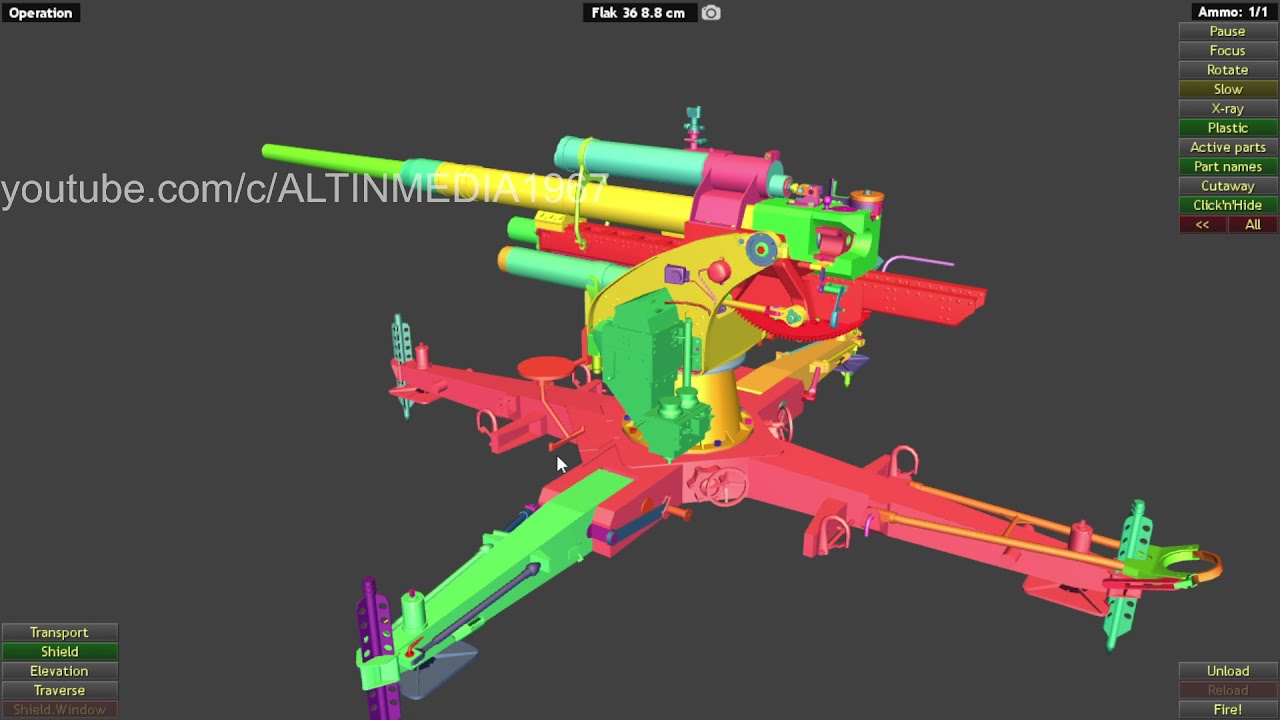Fire the gun
The width and height of the screenshot is (1280, 720).
tap(1227, 710)
